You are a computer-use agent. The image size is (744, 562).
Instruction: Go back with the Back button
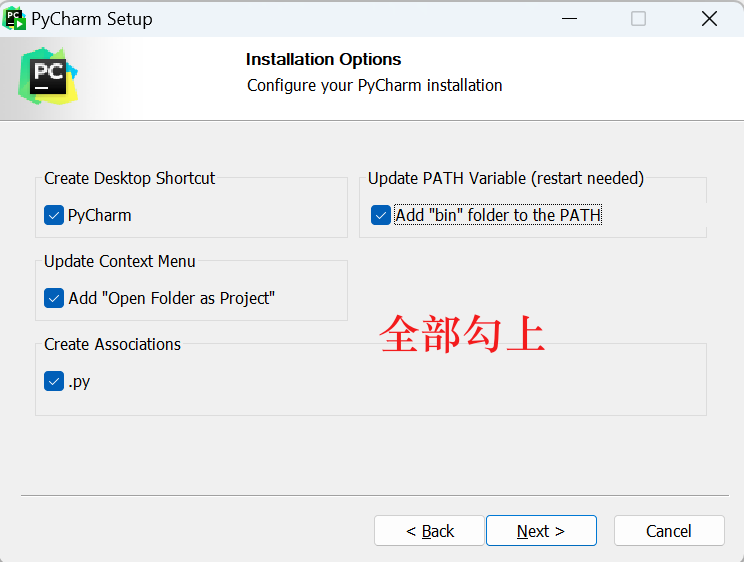click(x=430, y=531)
